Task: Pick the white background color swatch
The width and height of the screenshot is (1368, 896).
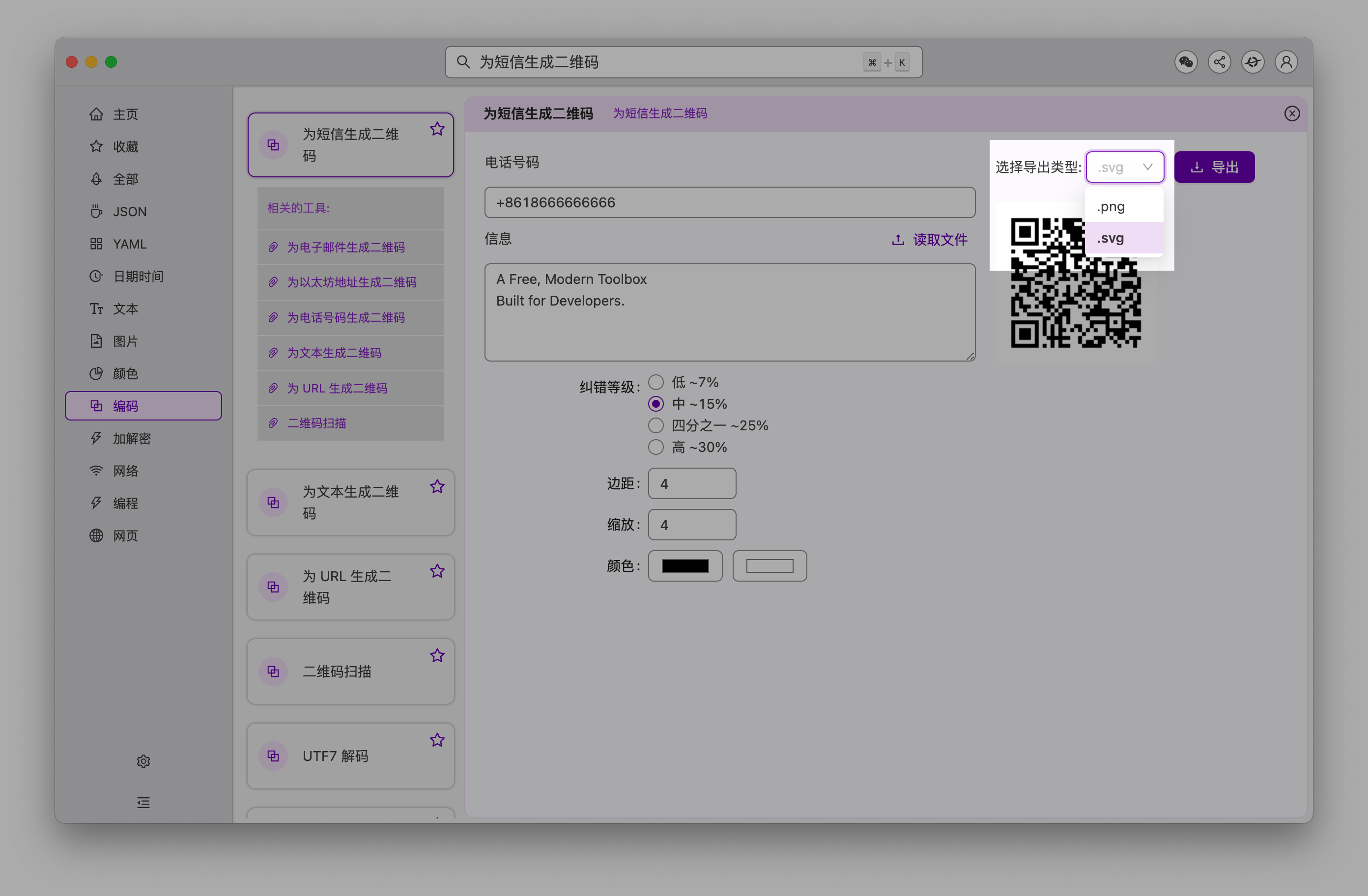Action: pyautogui.click(x=769, y=566)
